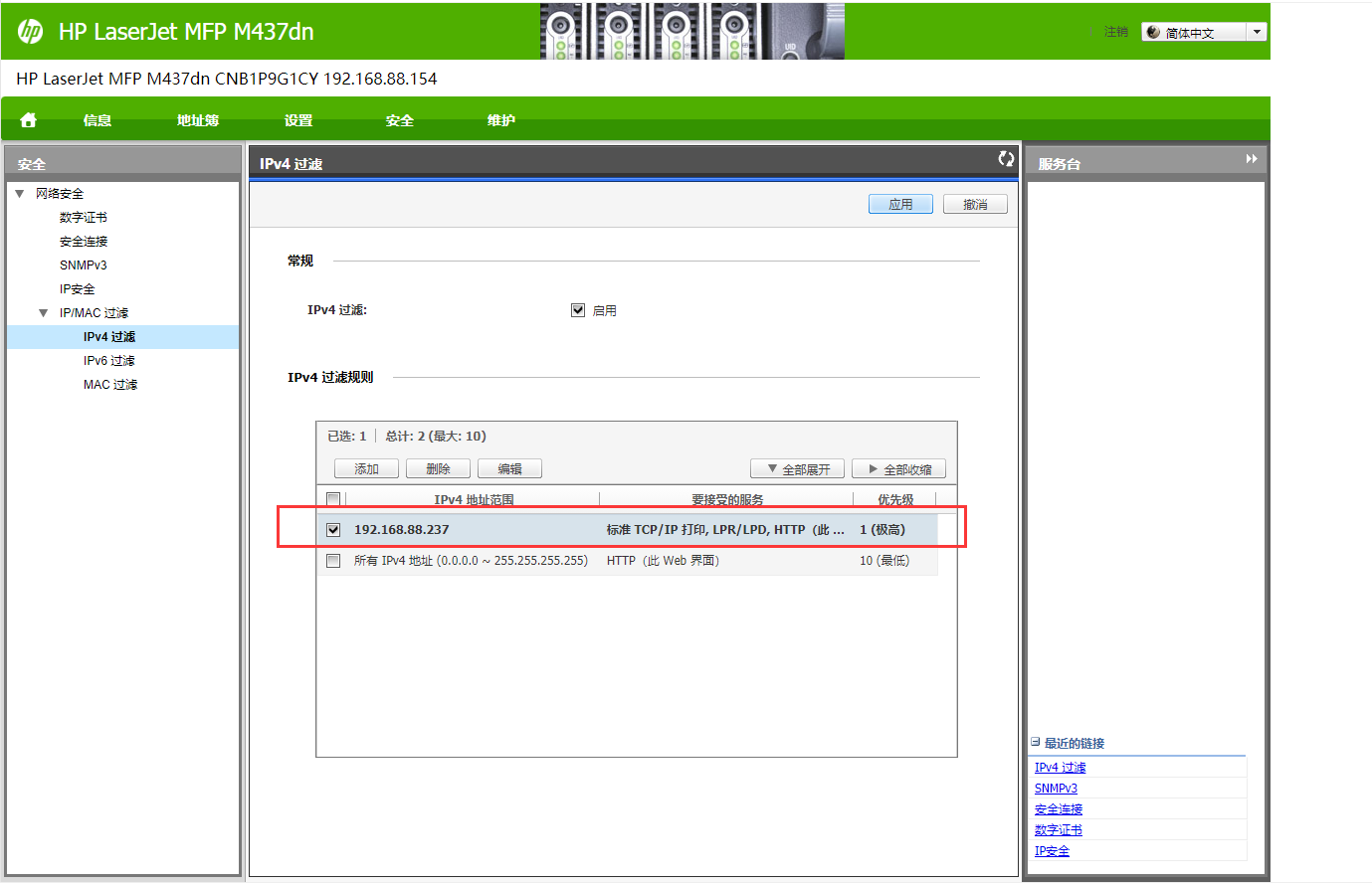Toggle the 启用 checkbox for IPv4 过滤
Image resolution: width=1372 pixels, height=886 pixels.
tap(578, 310)
